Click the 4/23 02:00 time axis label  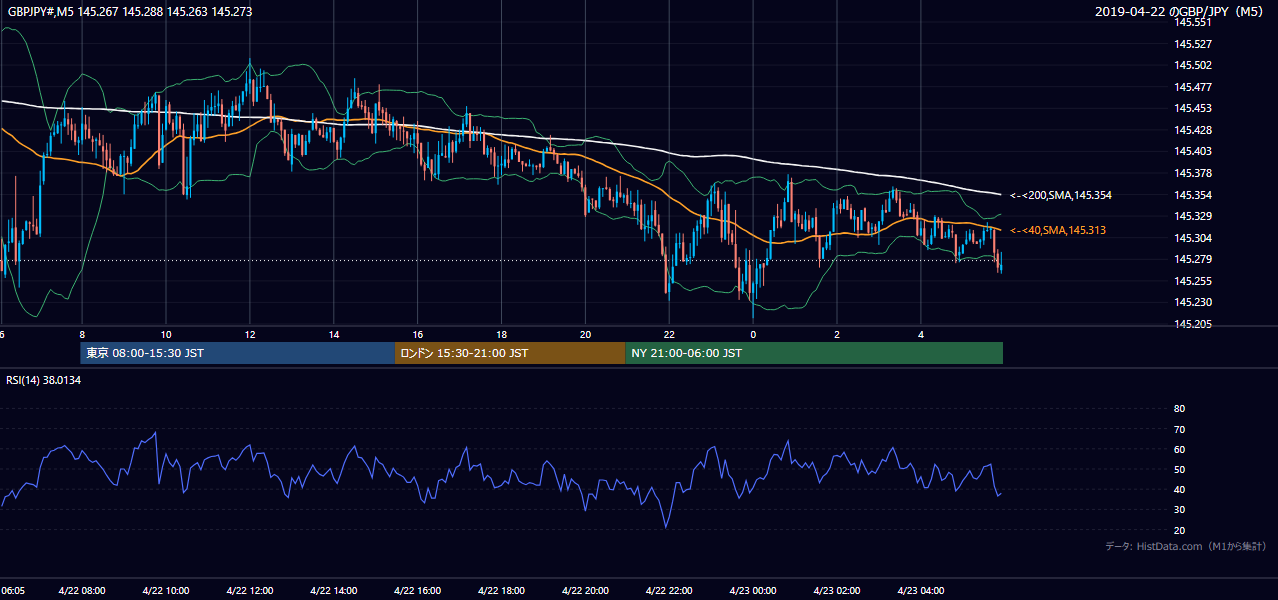point(838,591)
